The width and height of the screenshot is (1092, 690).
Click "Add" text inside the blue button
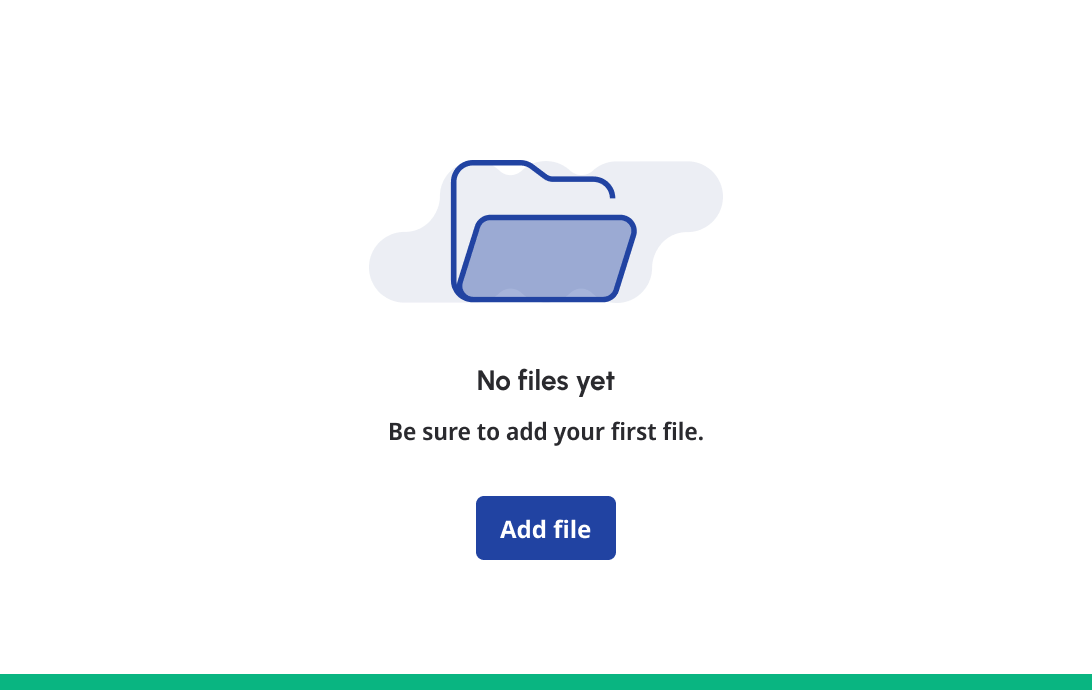pyautogui.click(x=522, y=529)
